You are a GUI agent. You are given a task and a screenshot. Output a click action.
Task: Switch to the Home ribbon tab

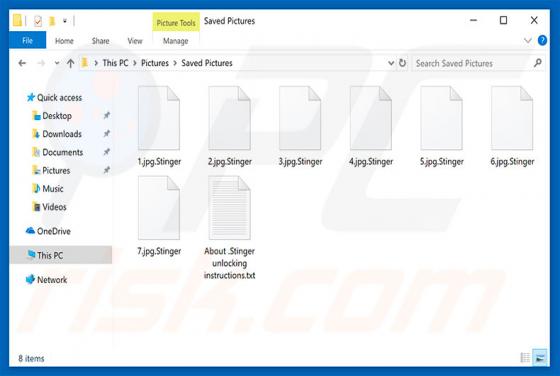point(64,41)
